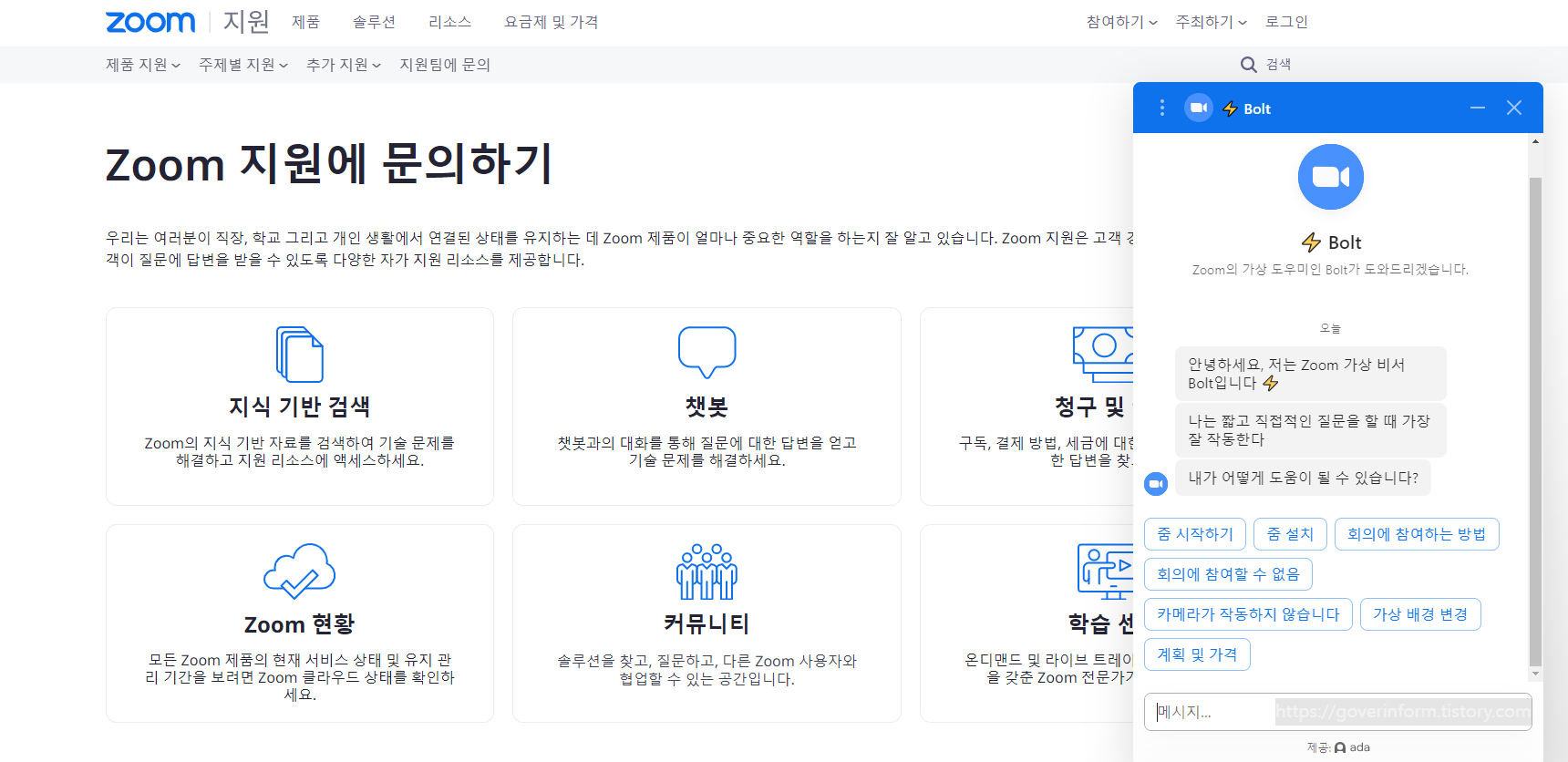Pick the 가상 배경 변경 suggestion
Image resolution: width=1568 pixels, height=762 pixels.
(1420, 614)
